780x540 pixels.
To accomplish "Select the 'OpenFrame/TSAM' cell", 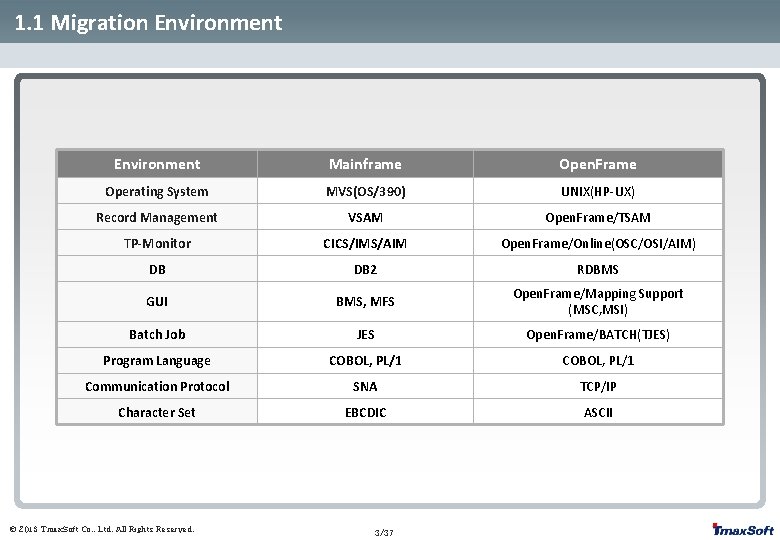I will click(x=598, y=217).
